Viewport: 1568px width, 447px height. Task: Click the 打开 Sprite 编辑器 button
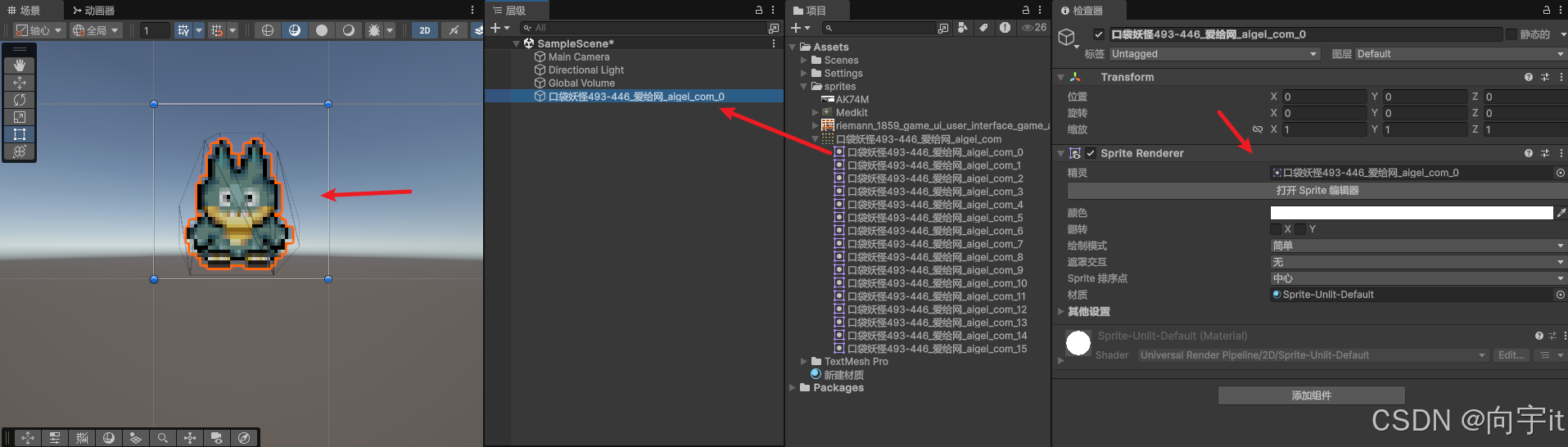[1317, 191]
